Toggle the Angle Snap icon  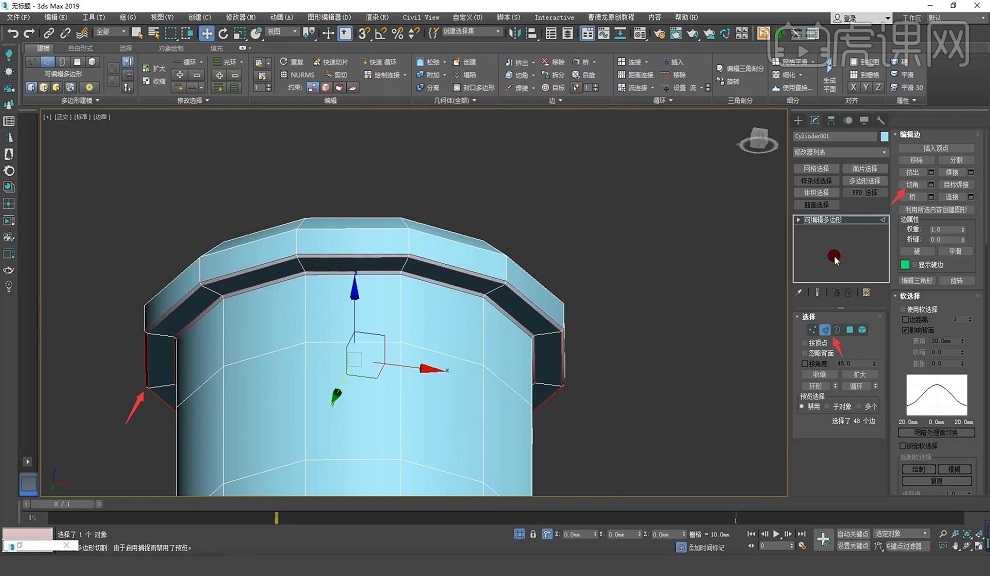[x=381, y=33]
